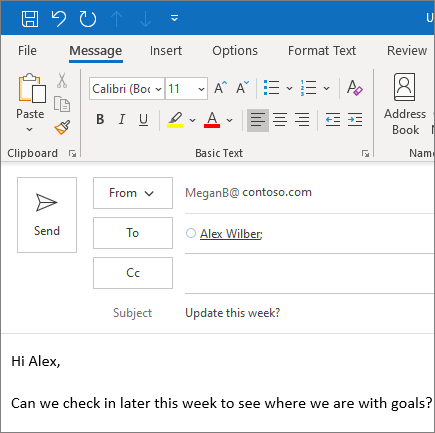Click the Cut scissors icon
435x433 pixels.
pos(62,80)
